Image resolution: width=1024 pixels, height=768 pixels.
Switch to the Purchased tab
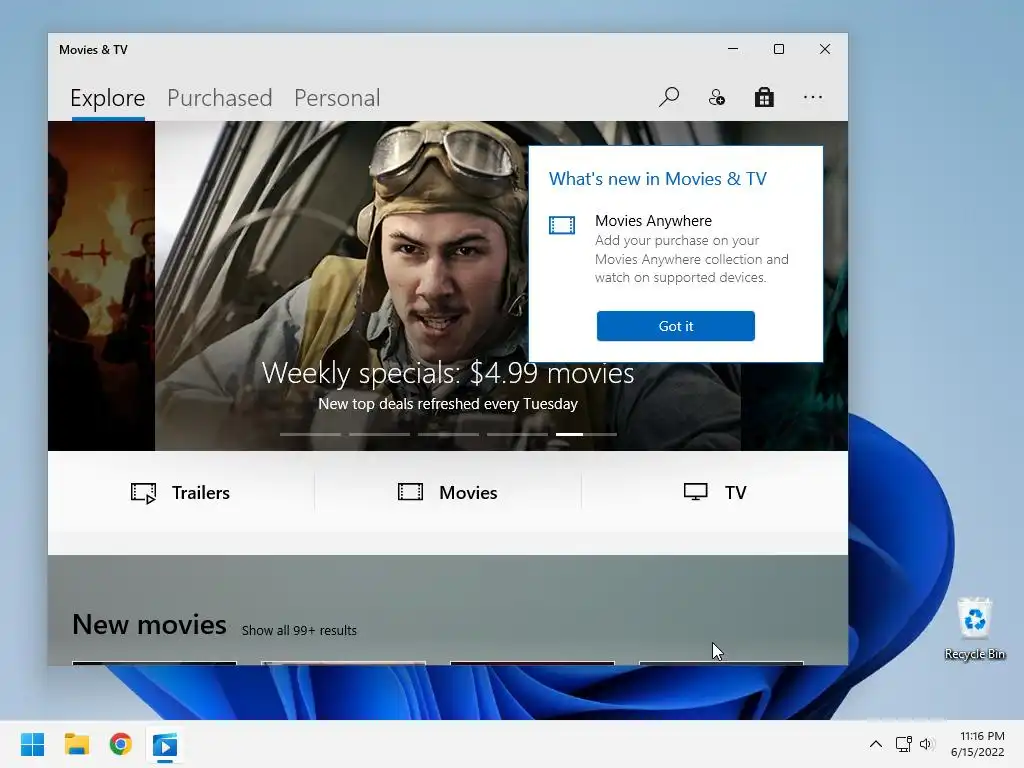click(219, 98)
